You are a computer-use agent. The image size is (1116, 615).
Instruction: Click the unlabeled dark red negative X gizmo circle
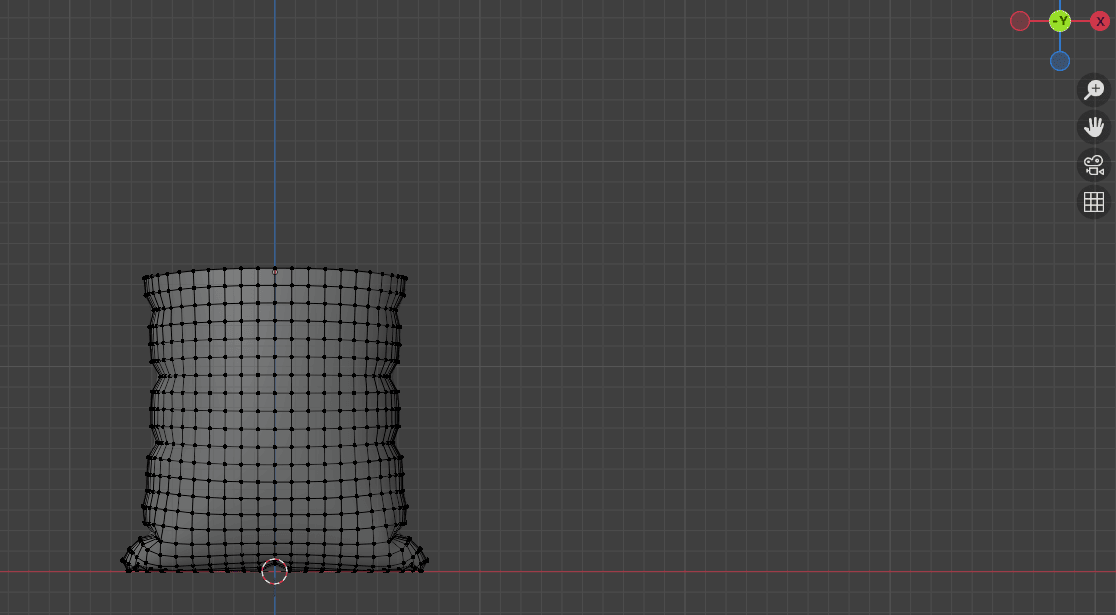coord(1020,21)
